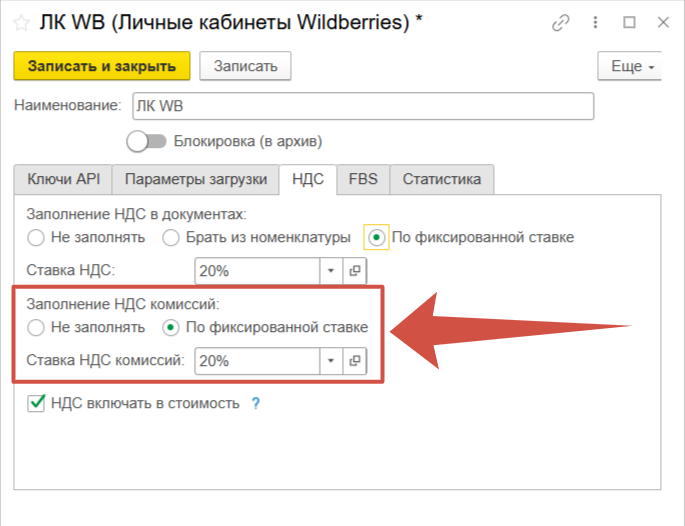
Task: Copy link to this form via chain icon
Action: coord(567,22)
